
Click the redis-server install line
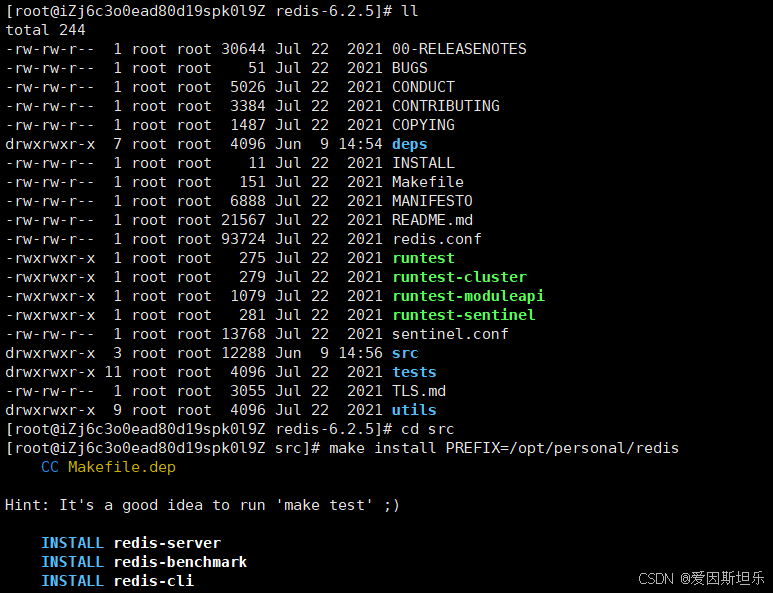pyautogui.click(x=131, y=543)
